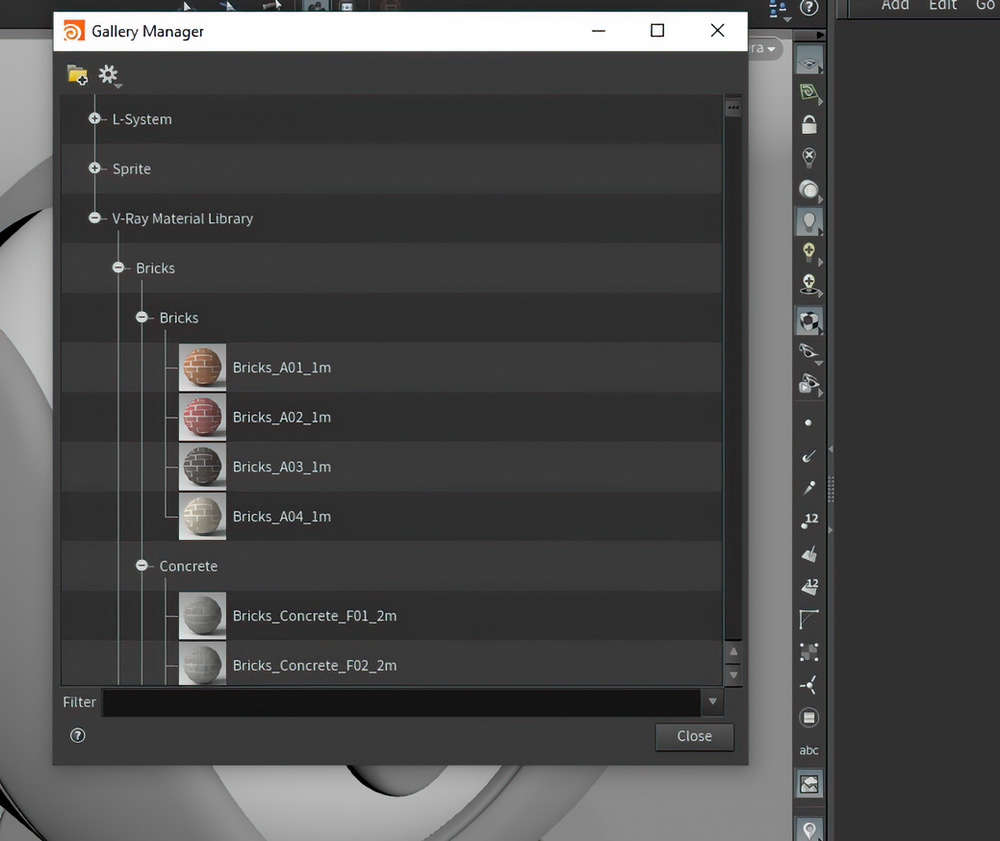1000x841 pixels.
Task: Toggle display point trails icon
Action: pyautogui.click(x=809, y=488)
